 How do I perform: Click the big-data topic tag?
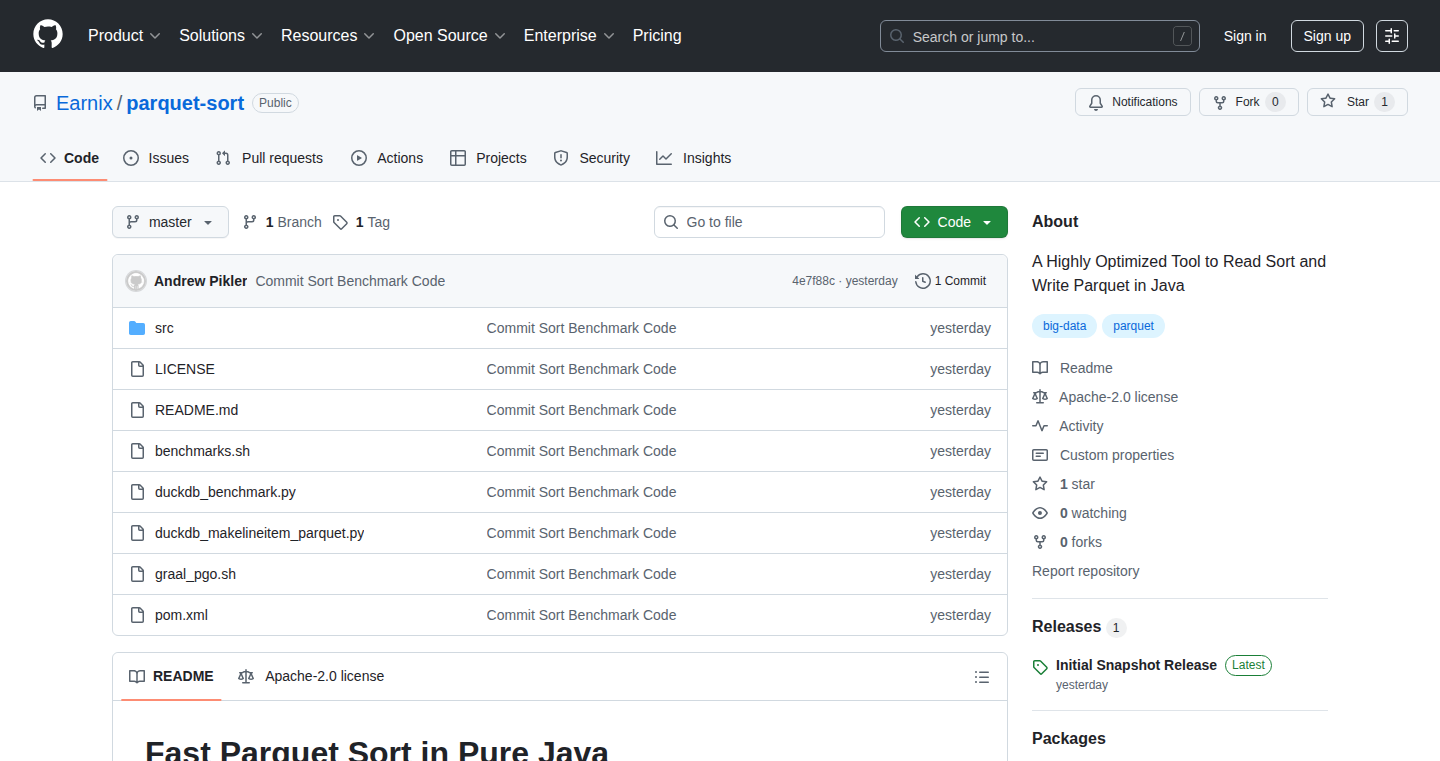tap(1065, 326)
